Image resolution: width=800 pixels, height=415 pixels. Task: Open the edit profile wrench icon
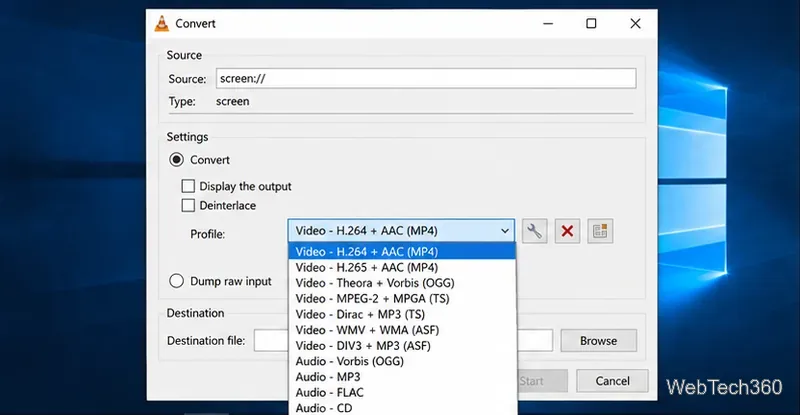click(x=534, y=231)
